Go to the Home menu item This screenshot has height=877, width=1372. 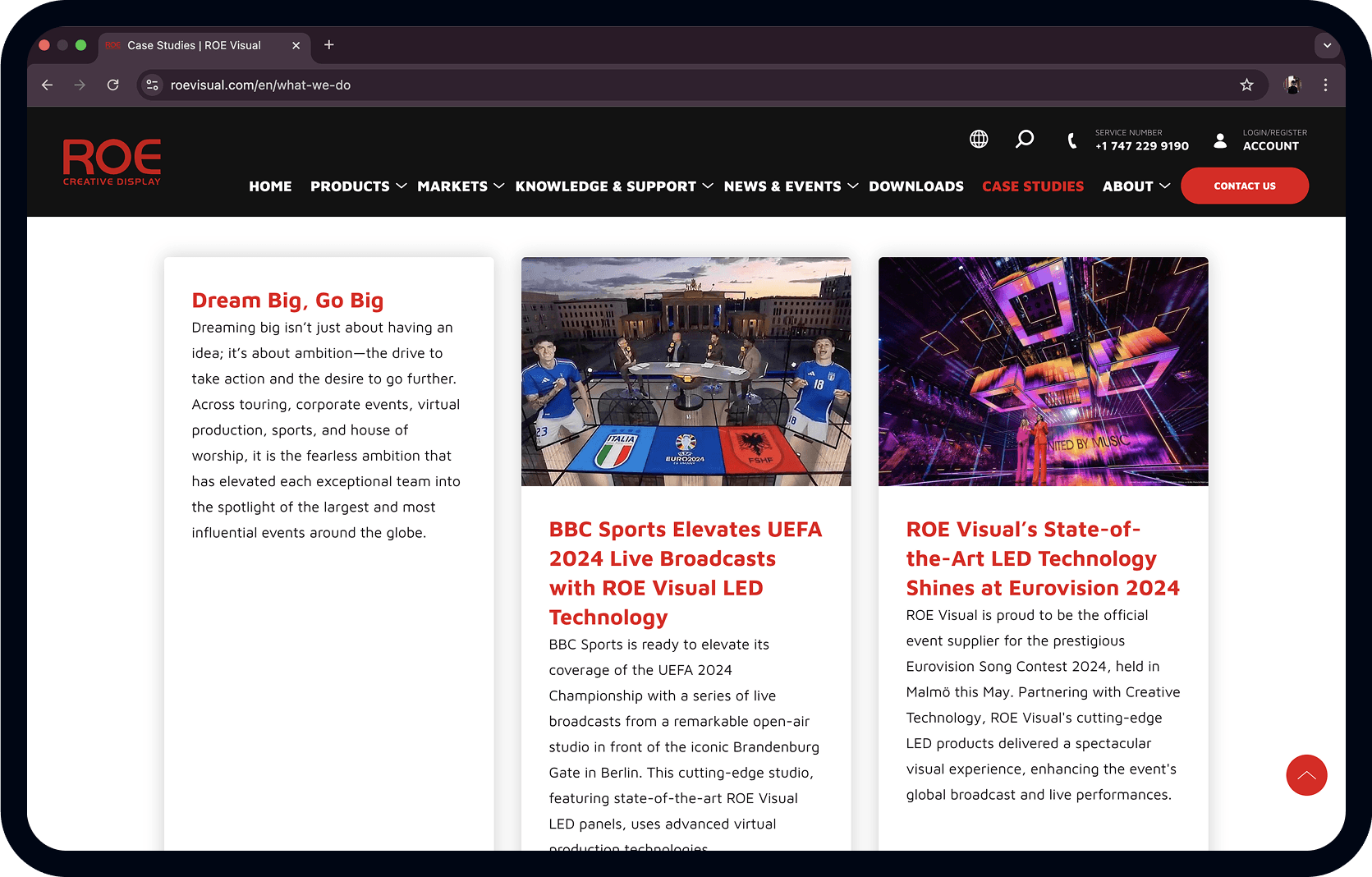coord(270,186)
